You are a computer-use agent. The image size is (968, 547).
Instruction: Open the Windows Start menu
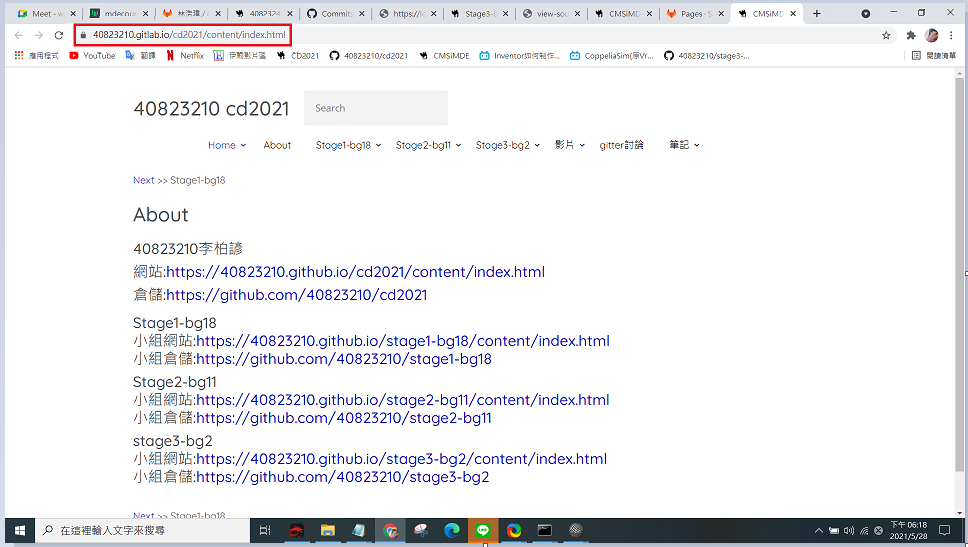[x=20, y=530]
